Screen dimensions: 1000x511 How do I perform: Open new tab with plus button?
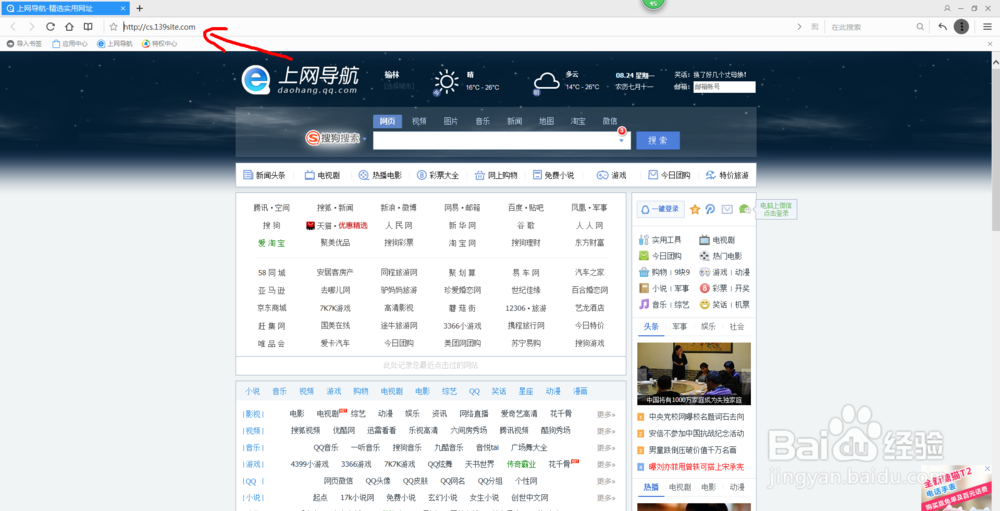tap(140, 8)
